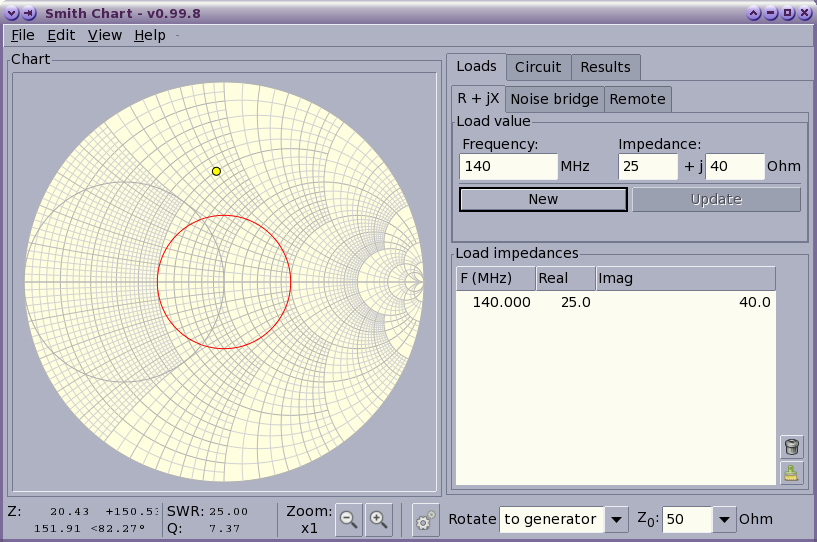Click the 40.0 imaginary value cell

click(x=754, y=302)
